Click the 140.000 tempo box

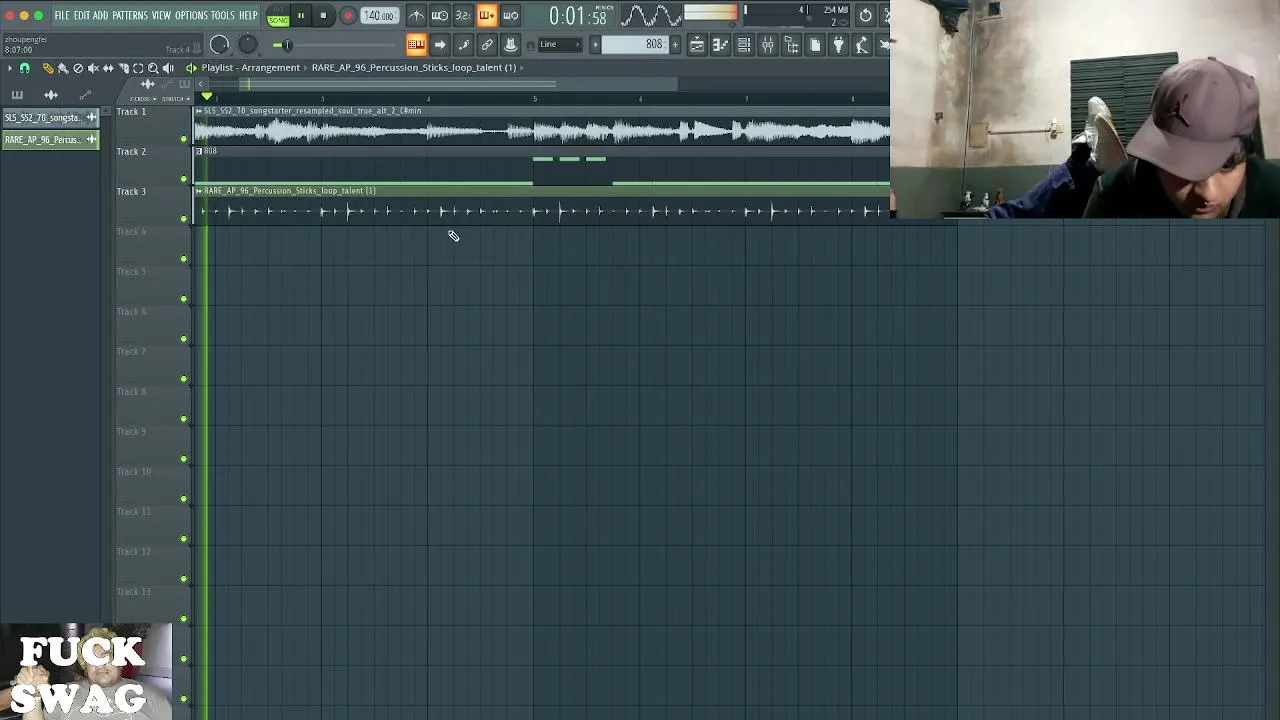click(379, 16)
